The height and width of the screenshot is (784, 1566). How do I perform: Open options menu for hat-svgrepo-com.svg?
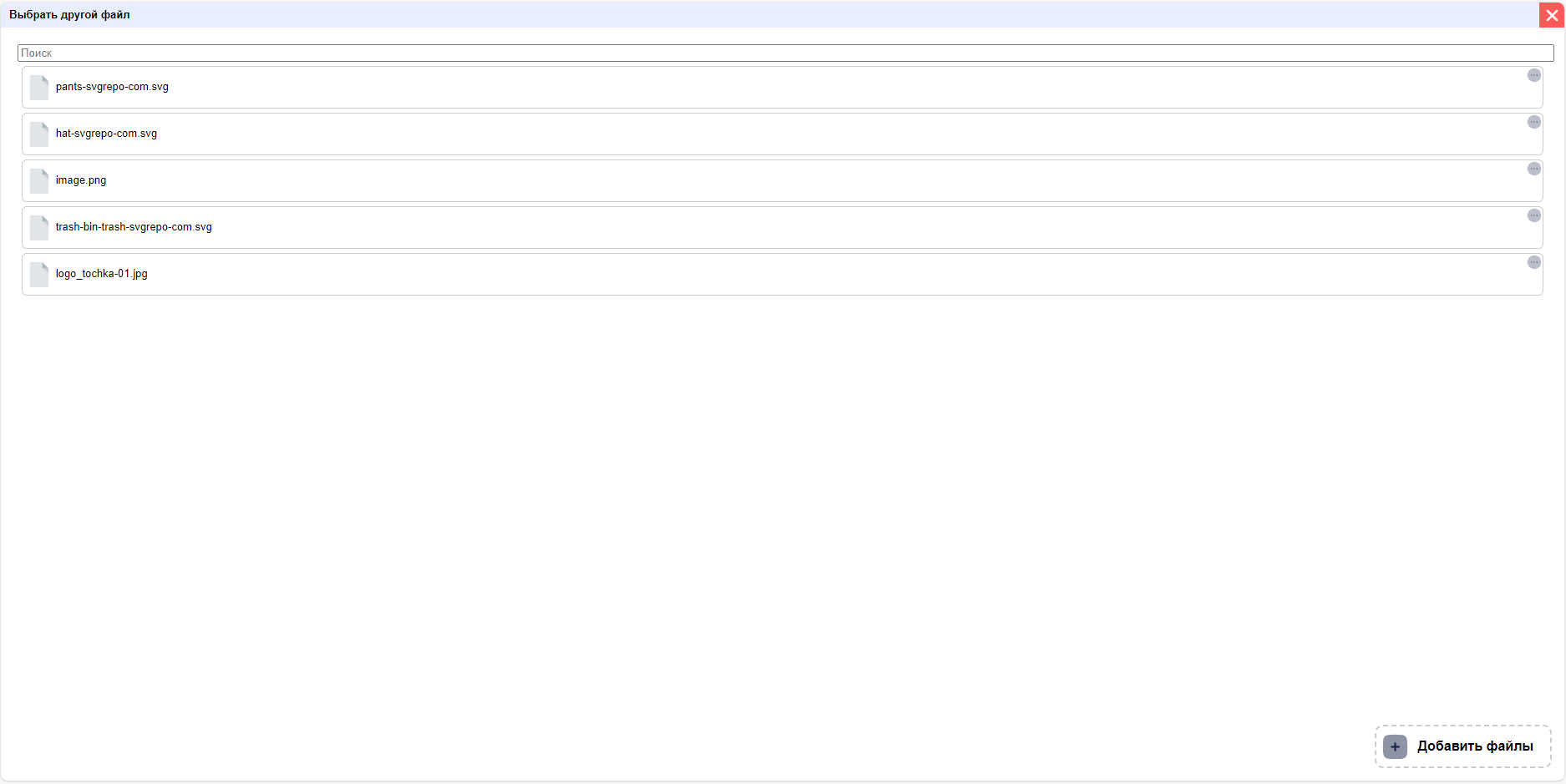point(1534,122)
